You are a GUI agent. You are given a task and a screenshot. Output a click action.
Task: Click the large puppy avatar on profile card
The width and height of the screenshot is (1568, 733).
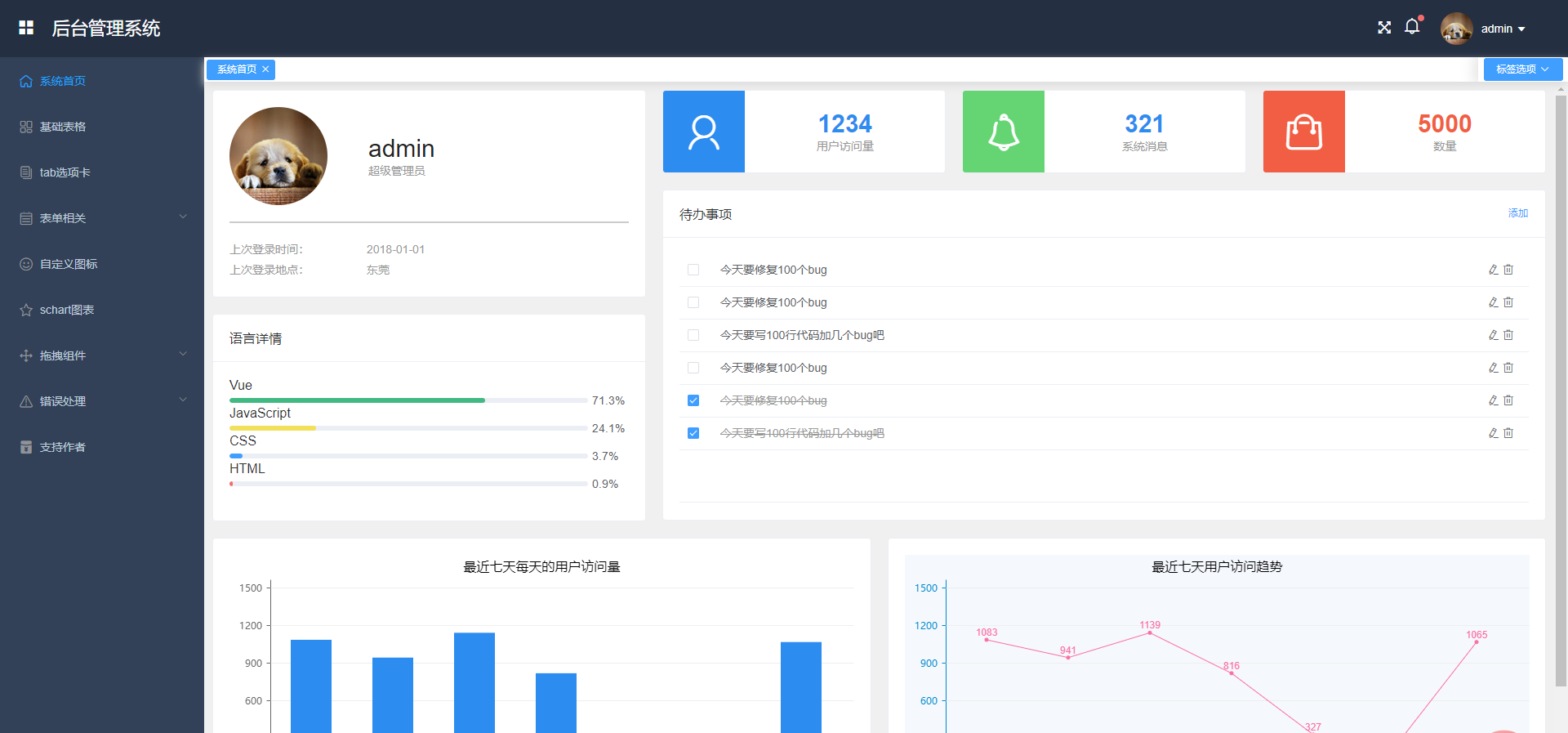click(278, 156)
